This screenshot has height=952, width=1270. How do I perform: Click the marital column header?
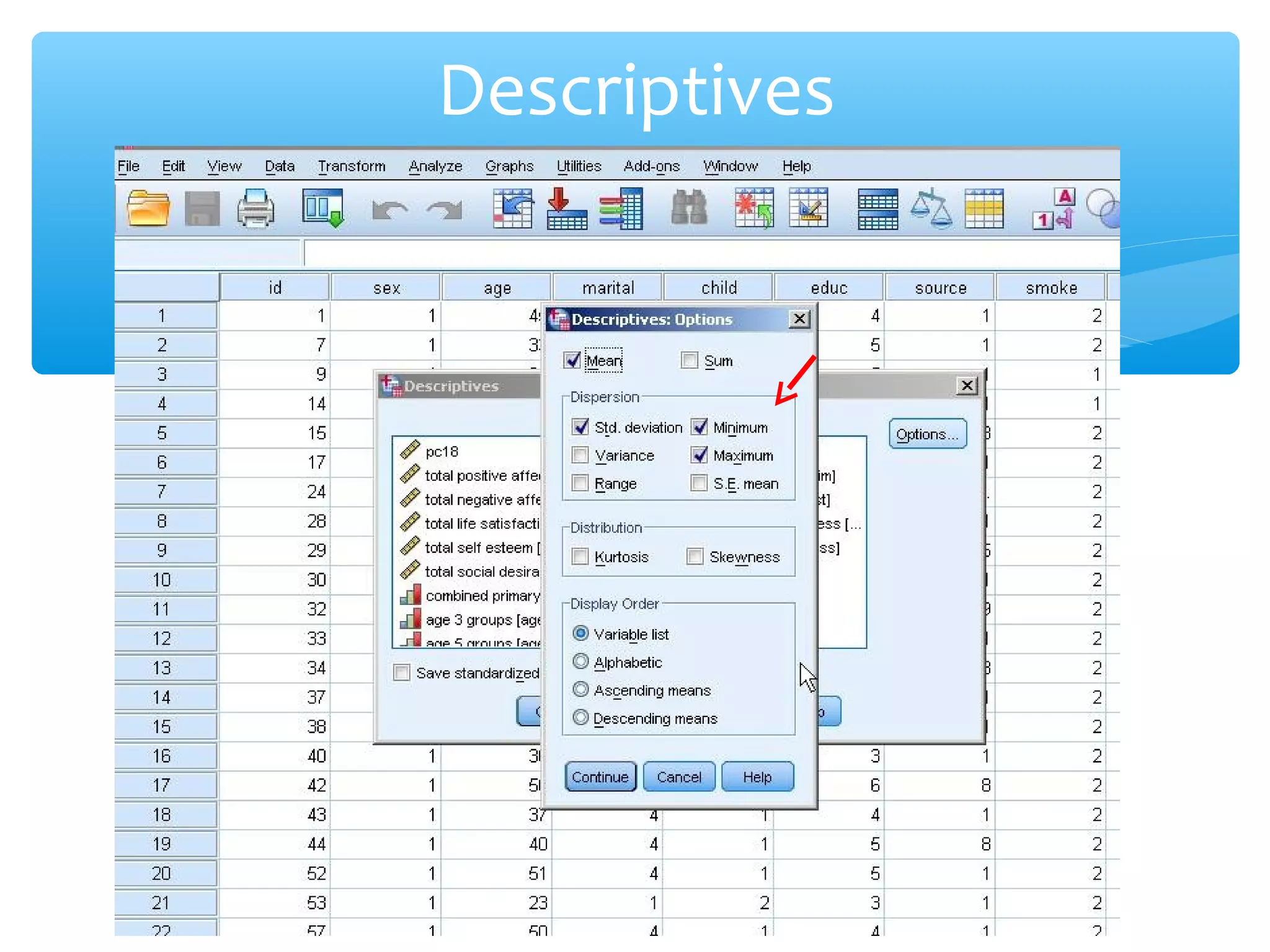click(x=608, y=288)
